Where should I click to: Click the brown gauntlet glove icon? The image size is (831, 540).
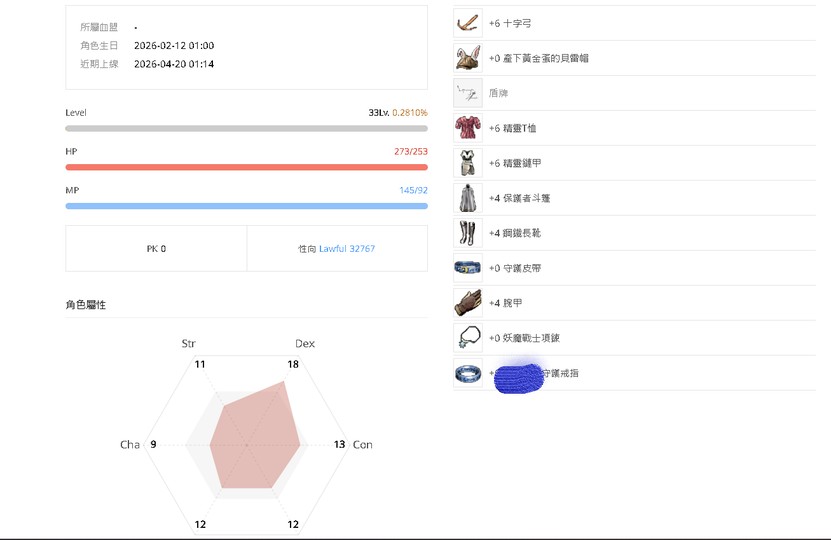[468, 303]
